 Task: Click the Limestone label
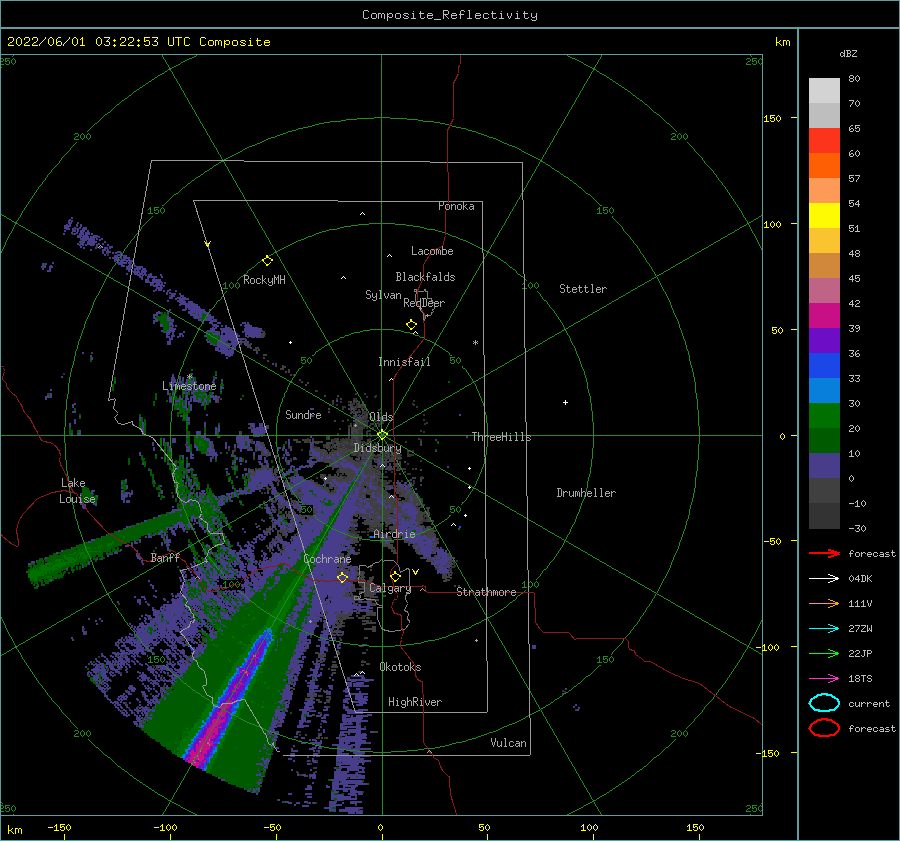click(189, 386)
